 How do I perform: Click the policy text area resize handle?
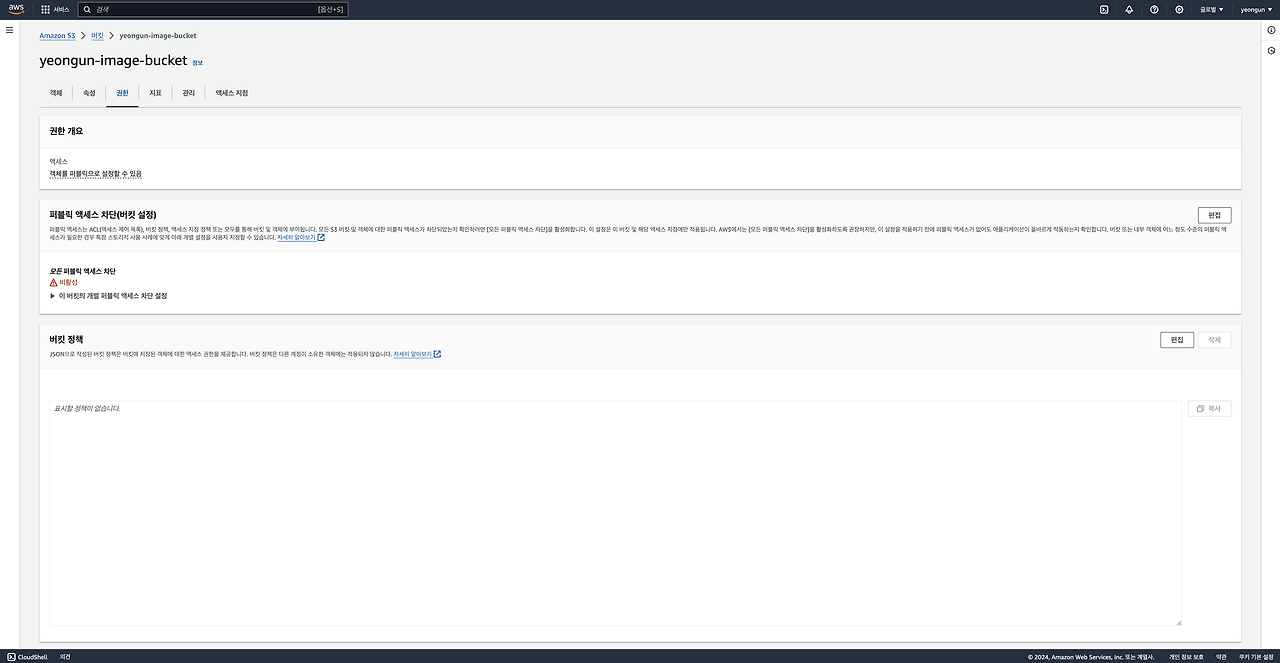1178,622
